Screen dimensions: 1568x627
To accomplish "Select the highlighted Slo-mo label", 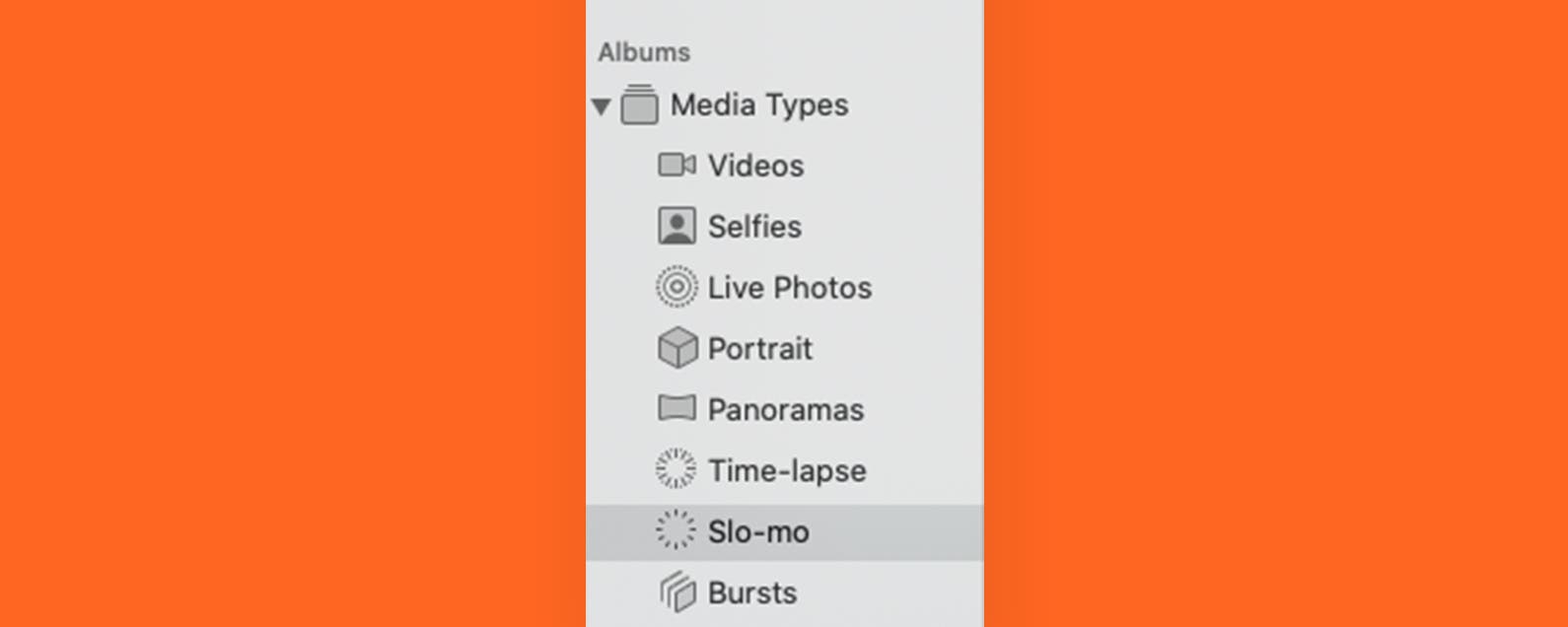I will 758,532.
